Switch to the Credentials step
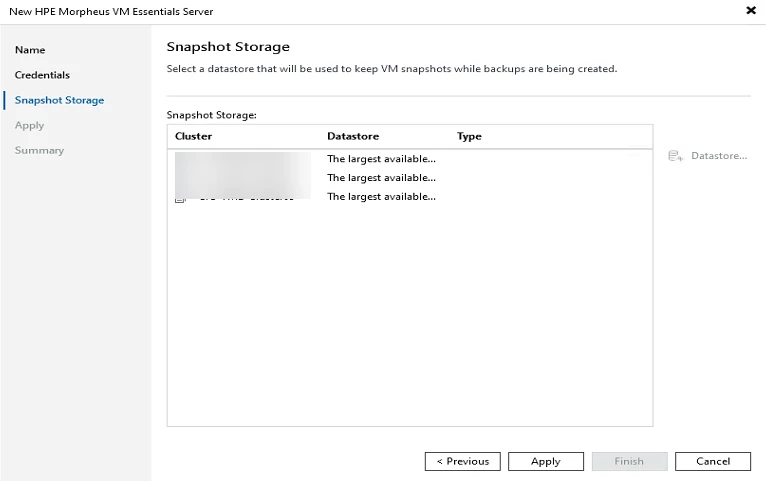The height and width of the screenshot is (481, 766). 42,75
